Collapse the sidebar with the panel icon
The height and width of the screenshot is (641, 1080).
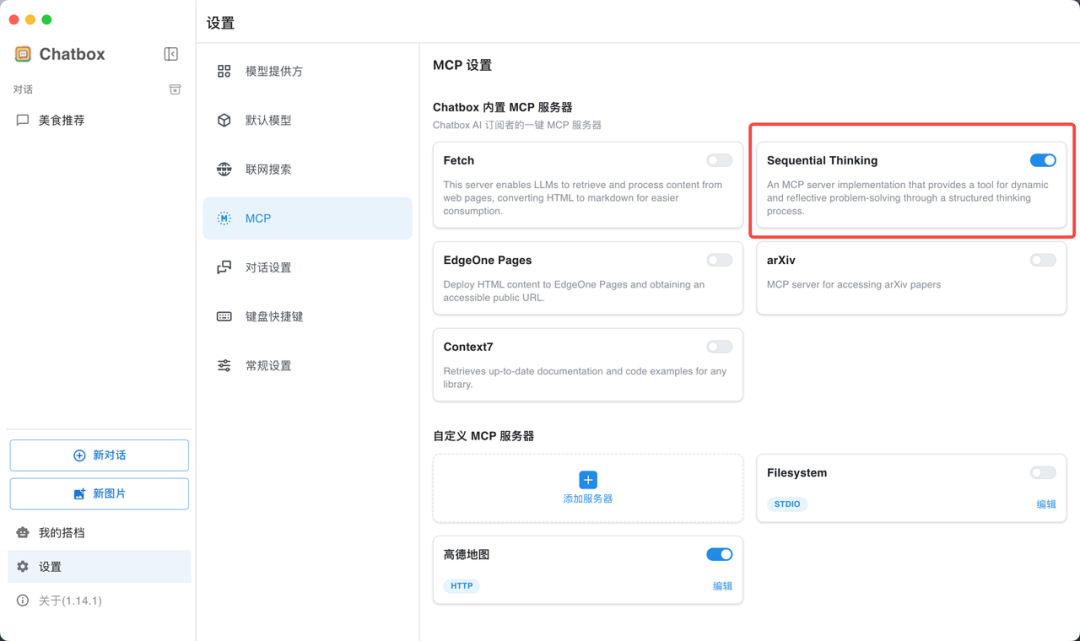[171, 54]
